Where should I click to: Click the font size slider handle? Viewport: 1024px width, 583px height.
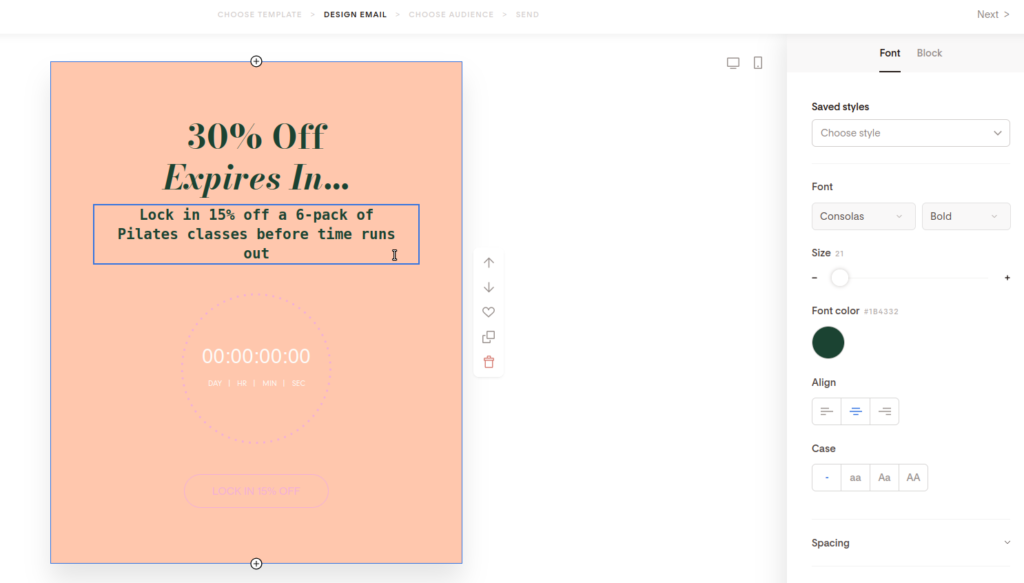pos(840,278)
